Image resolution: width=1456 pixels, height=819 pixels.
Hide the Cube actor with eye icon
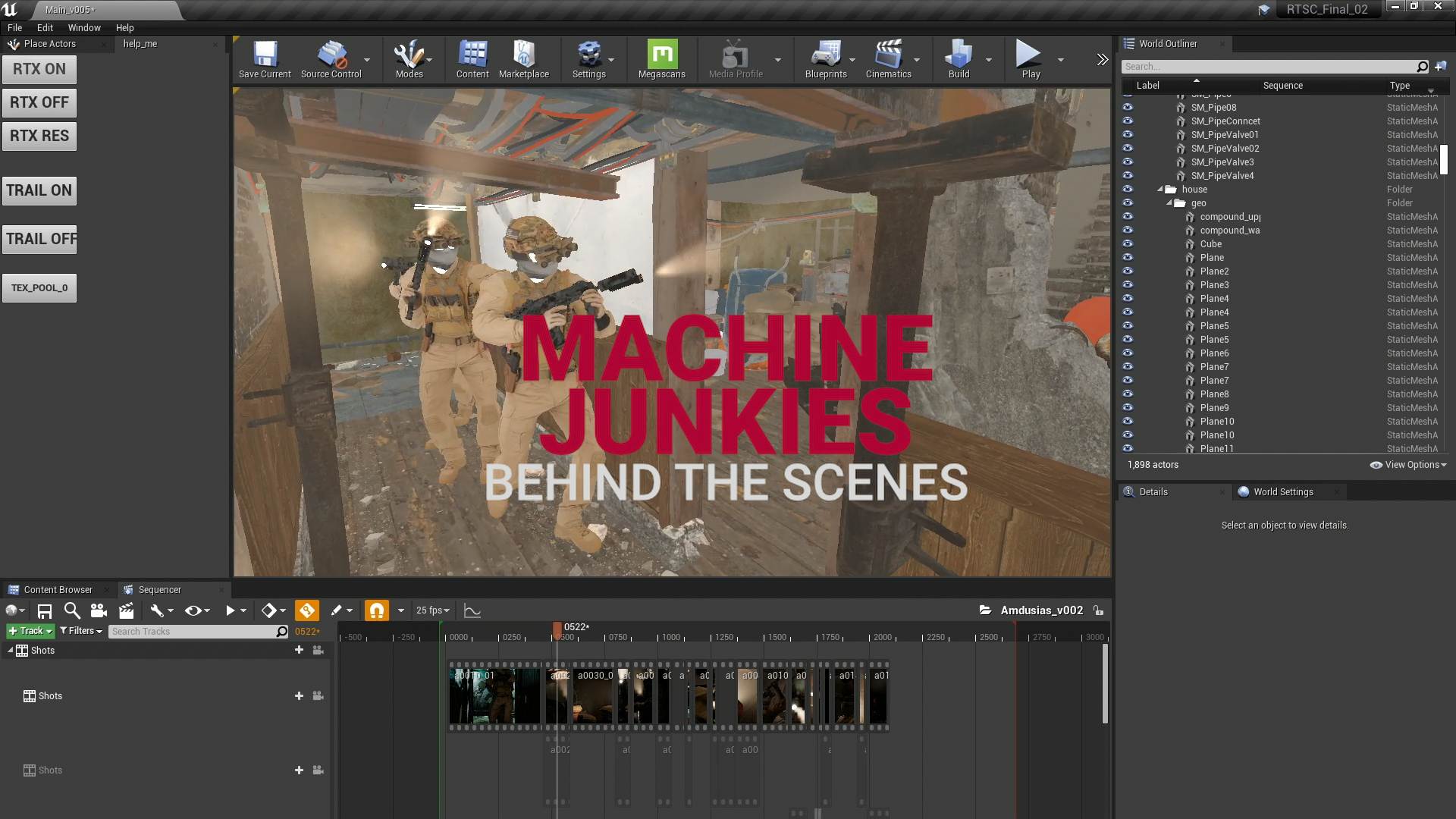pyautogui.click(x=1128, y=244)
